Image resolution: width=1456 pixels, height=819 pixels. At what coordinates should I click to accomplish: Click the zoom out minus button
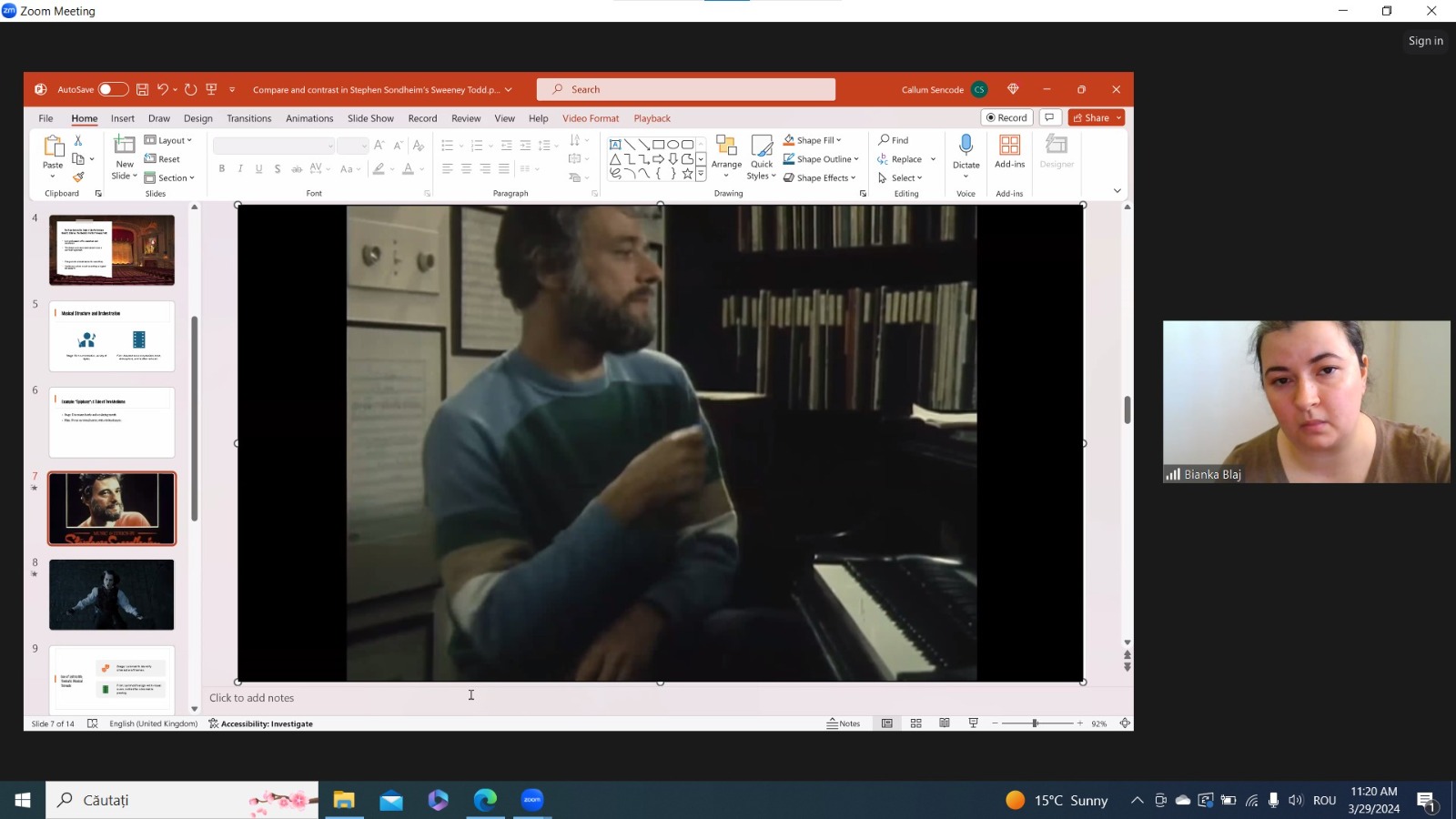995,723
